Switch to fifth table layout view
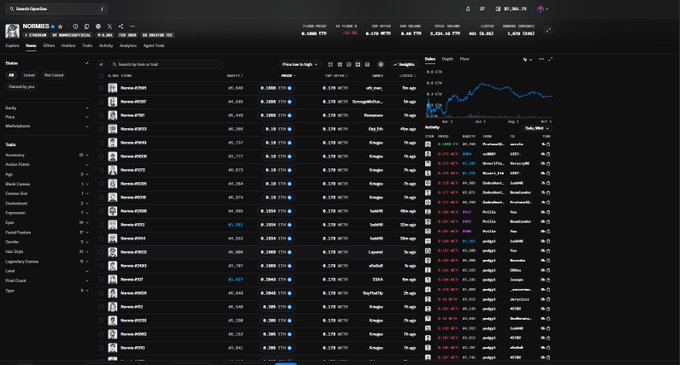680x365 pixels. point(367,64)
